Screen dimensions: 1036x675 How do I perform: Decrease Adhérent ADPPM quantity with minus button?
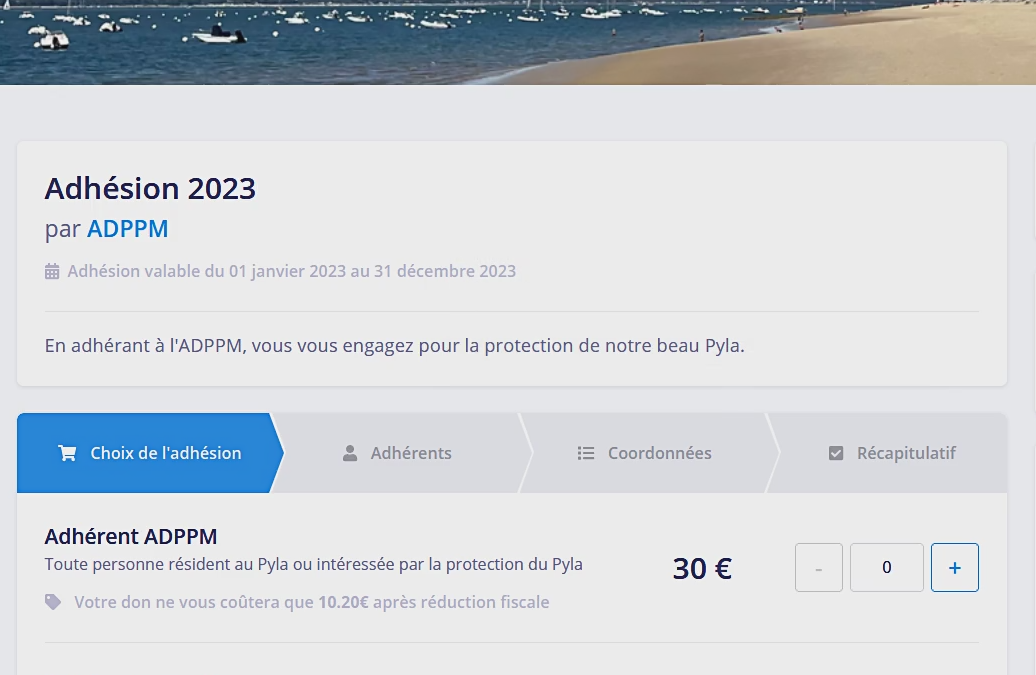pos(819,567)
